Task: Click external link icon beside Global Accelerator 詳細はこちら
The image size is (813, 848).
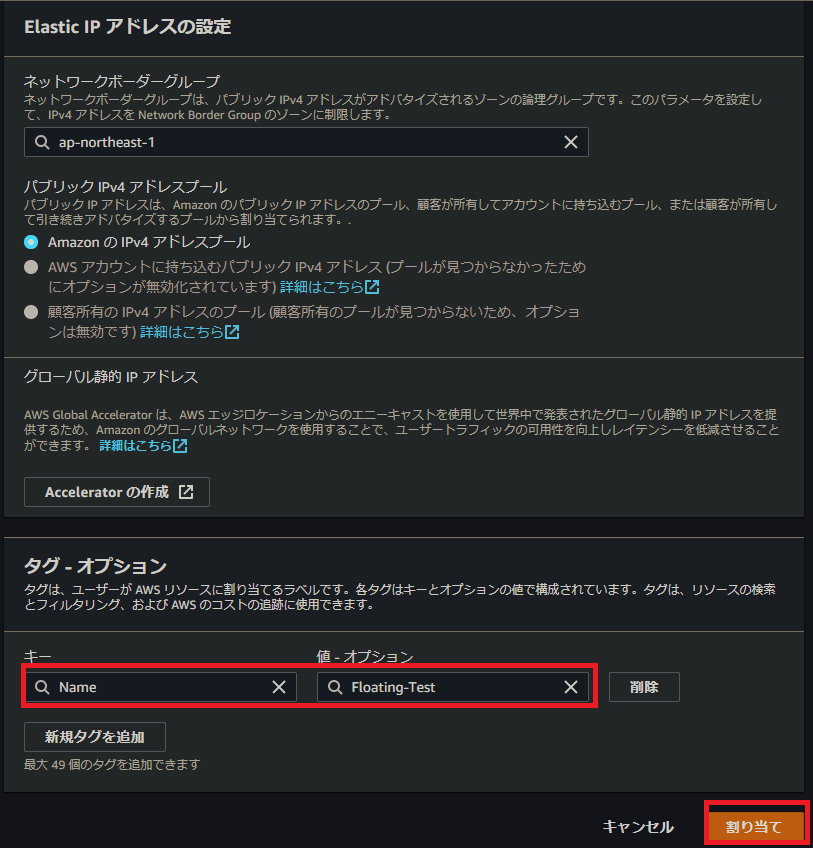Action: pyautogui.click(x=180, y=446)
